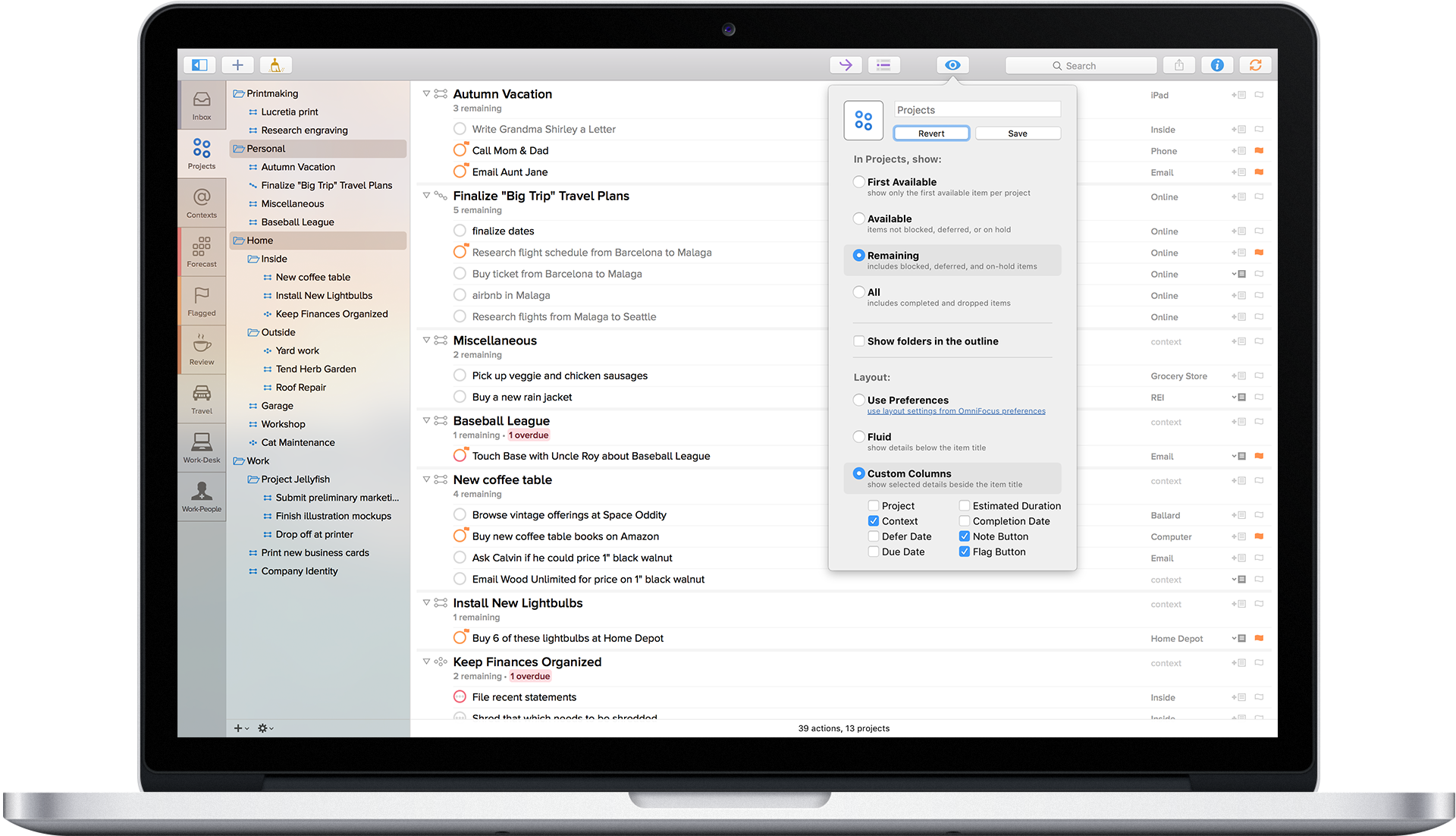Image resolution: width=1456 pixels, height=836 pixels.
Task: Open the Inspector info icon
Action: click(x=1217, y=65)
